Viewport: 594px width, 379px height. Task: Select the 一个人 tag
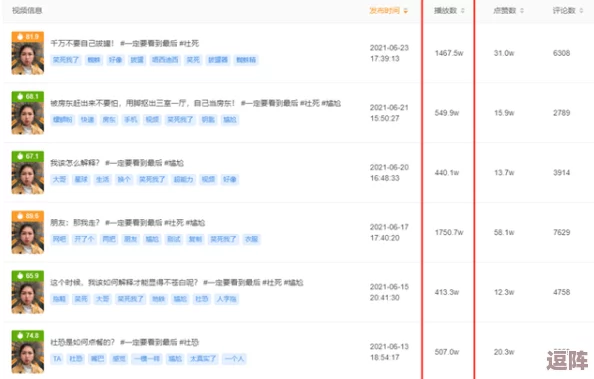234,359
